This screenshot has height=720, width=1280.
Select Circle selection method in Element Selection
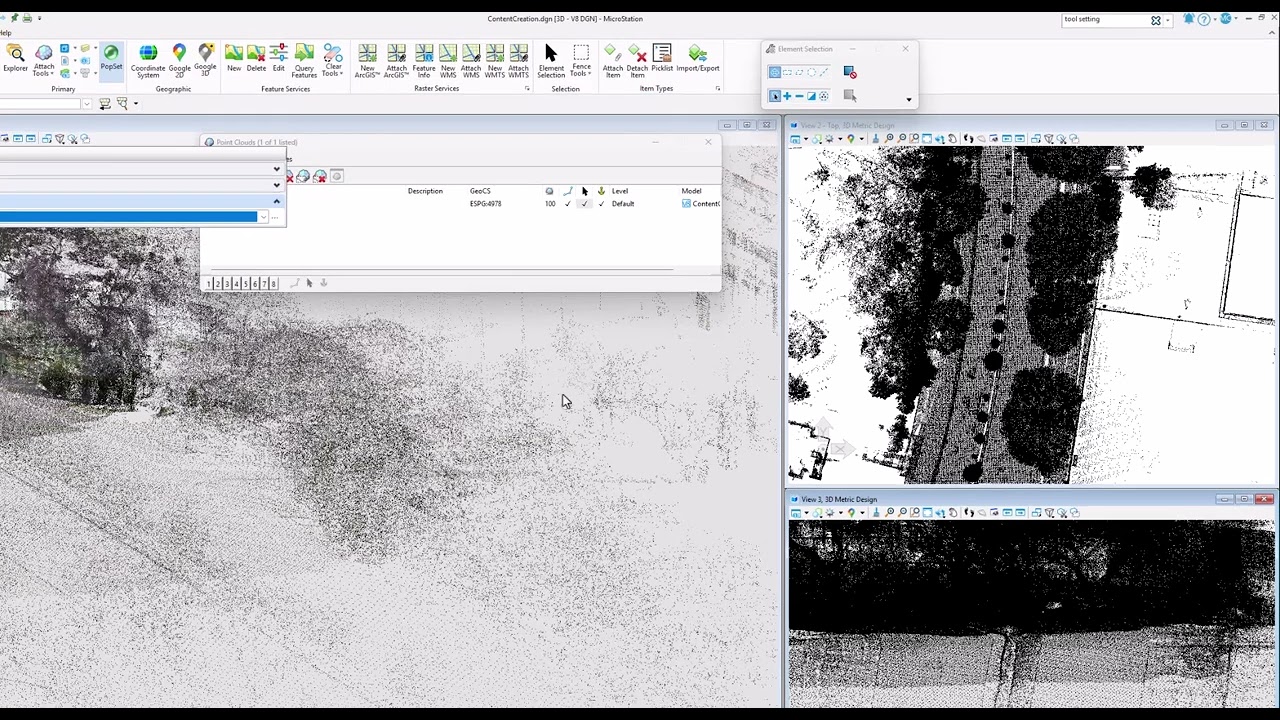tap(811, 72)
